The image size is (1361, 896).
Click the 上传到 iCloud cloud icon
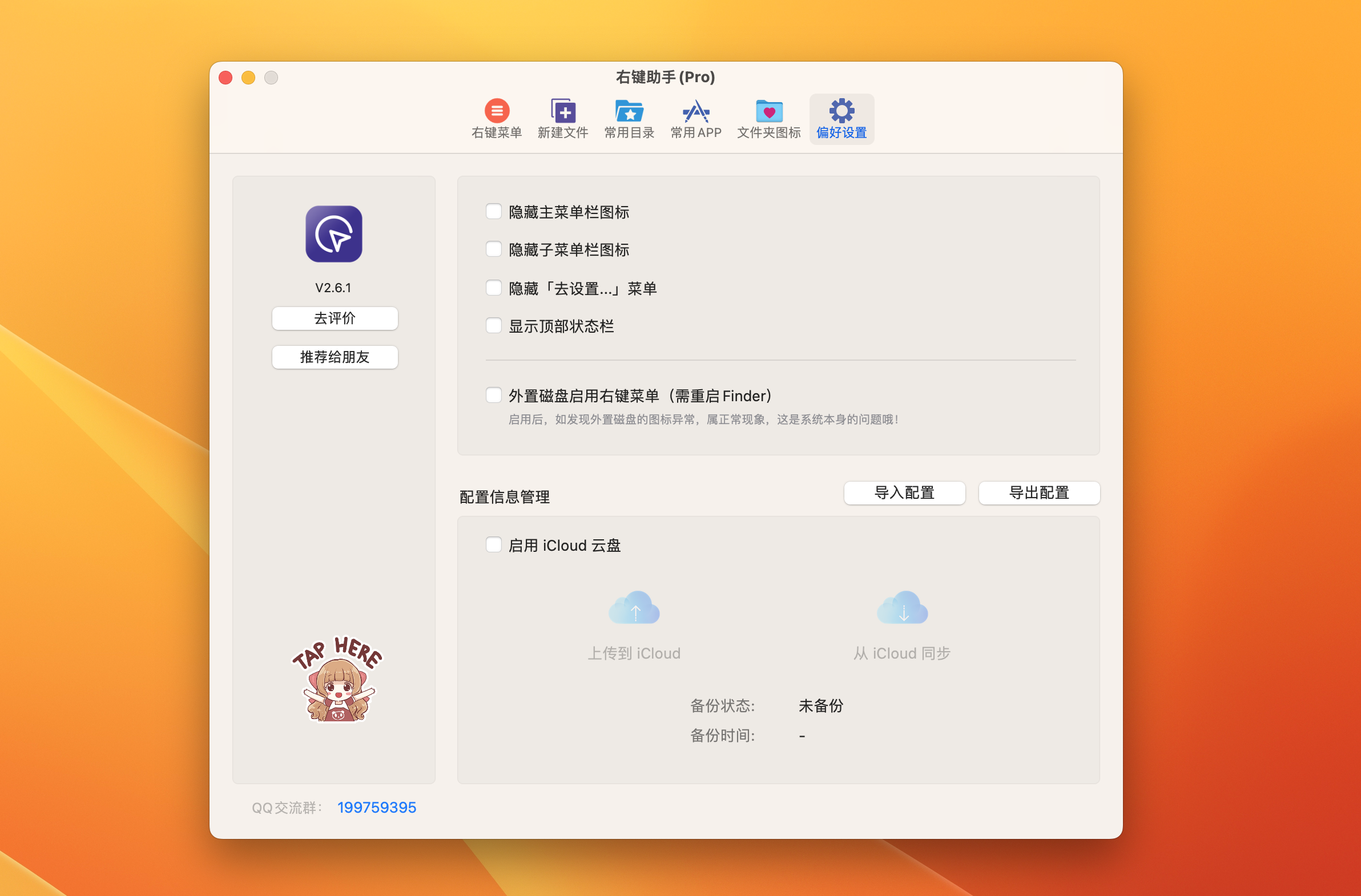[x=634, y=608]
